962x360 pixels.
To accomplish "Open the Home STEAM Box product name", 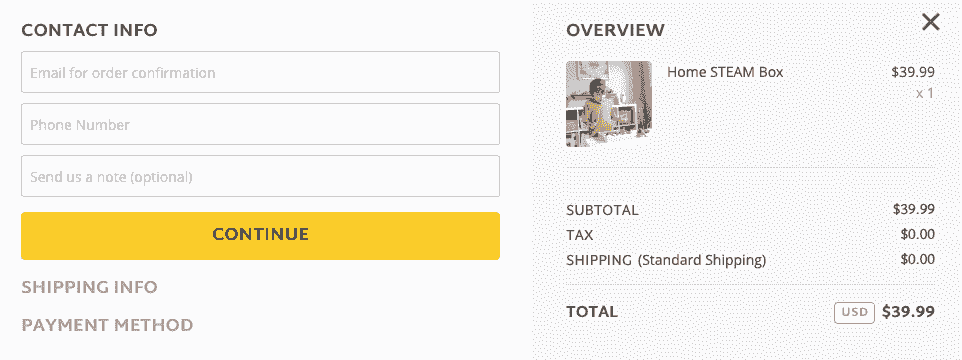I will [725, 72].
